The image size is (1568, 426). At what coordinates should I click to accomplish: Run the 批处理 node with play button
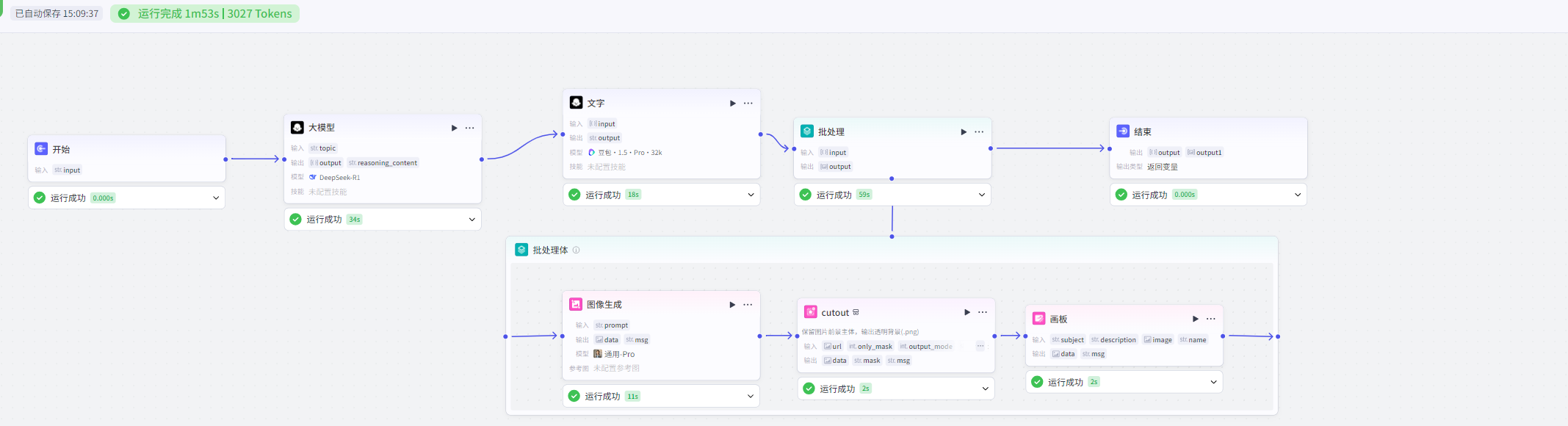[964, 132]
